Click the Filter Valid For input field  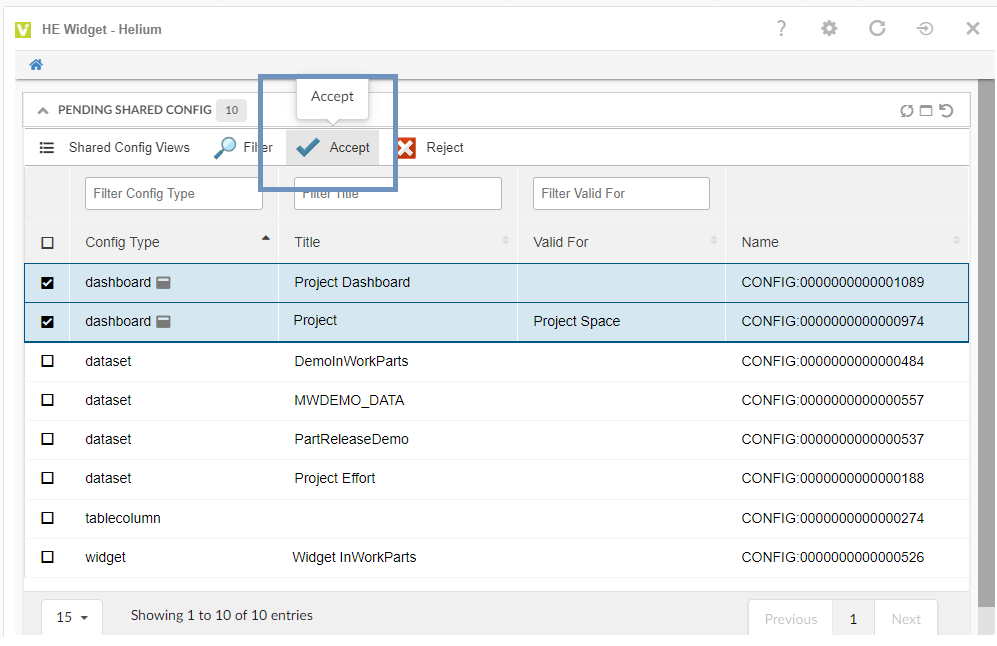point(621,194)
